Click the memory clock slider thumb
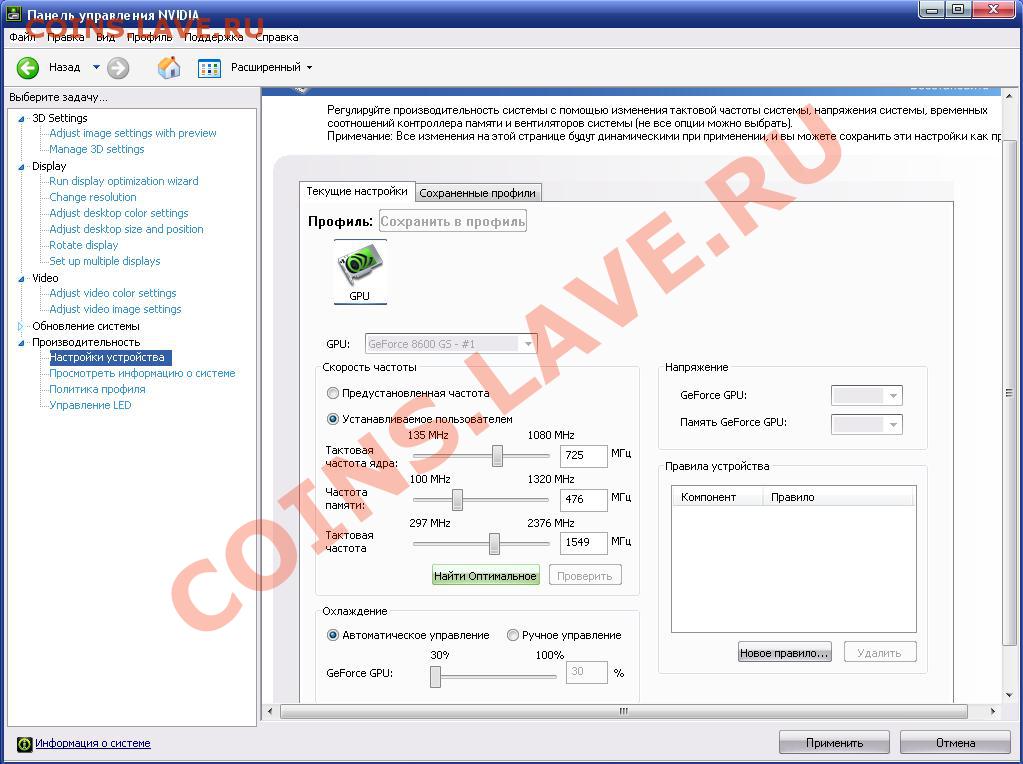The image size is (1023, 764). click(457, 500)
